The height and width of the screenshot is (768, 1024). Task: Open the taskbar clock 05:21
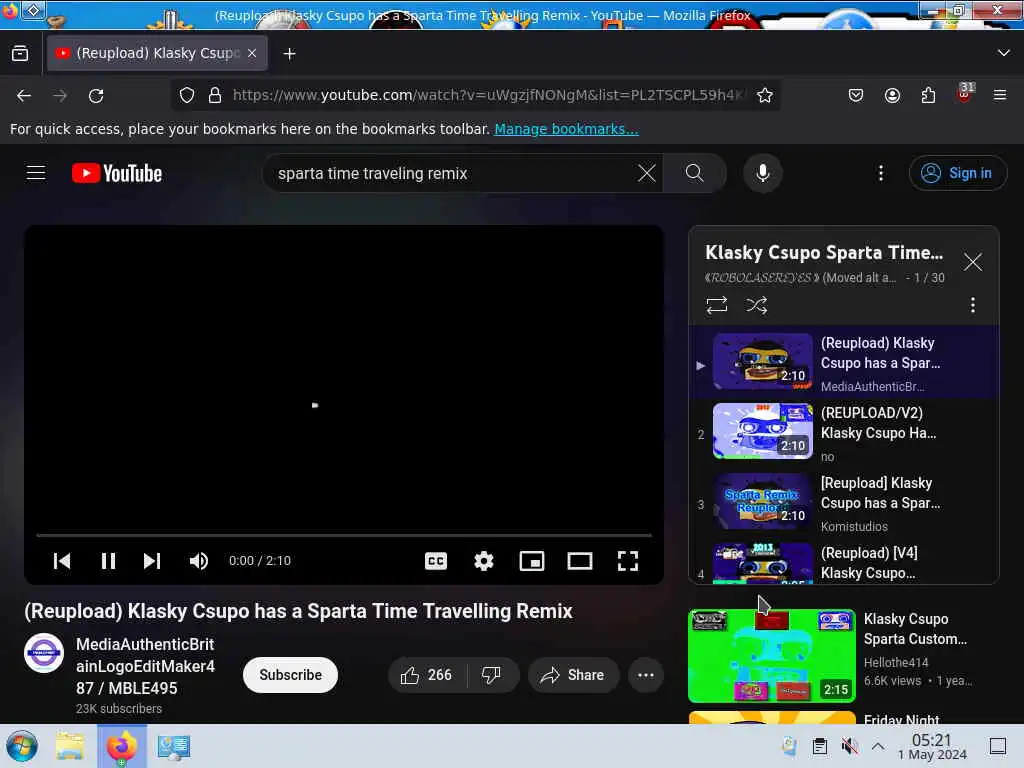click(932, 746)
